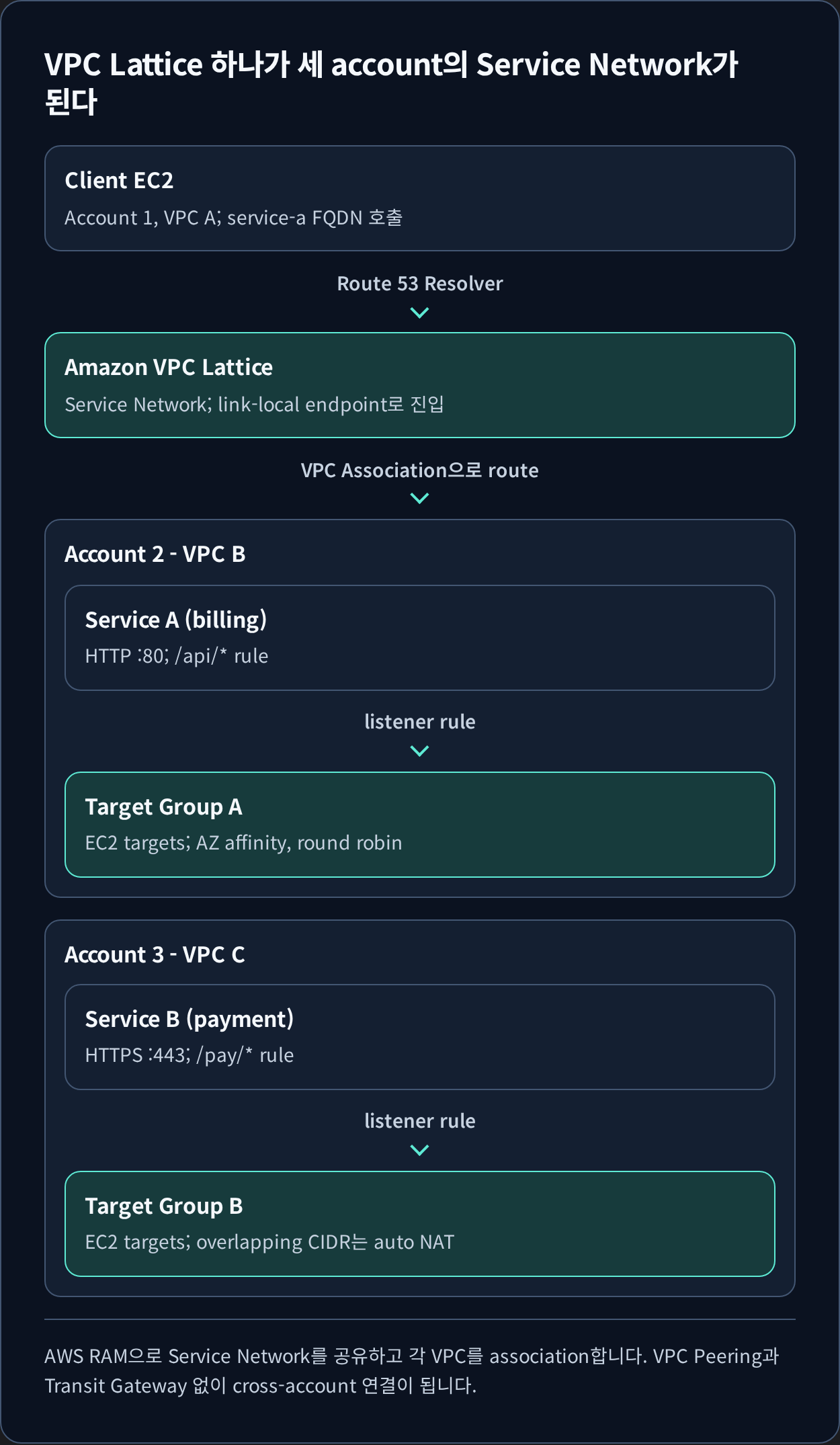The image size is (840, 1445).
Task: Click the diagram title about VPC Lattice
Action: [391, 83]
